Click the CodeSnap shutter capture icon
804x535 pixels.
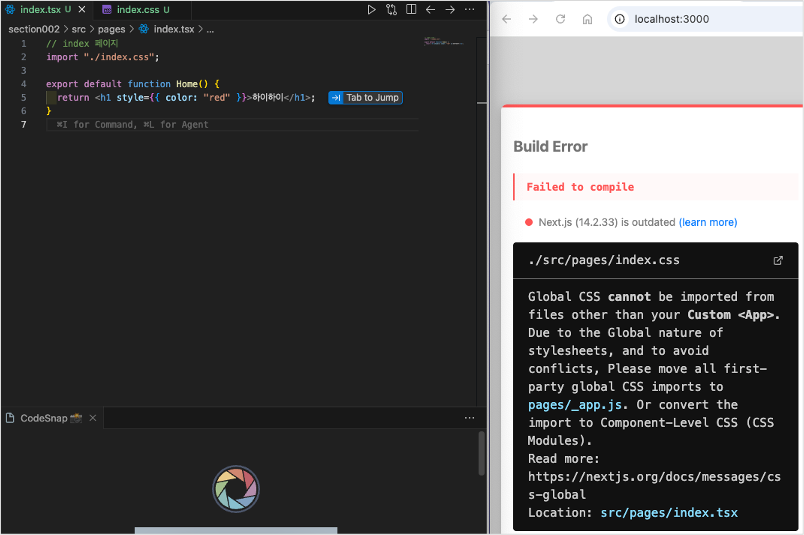(x=236, y=488)
